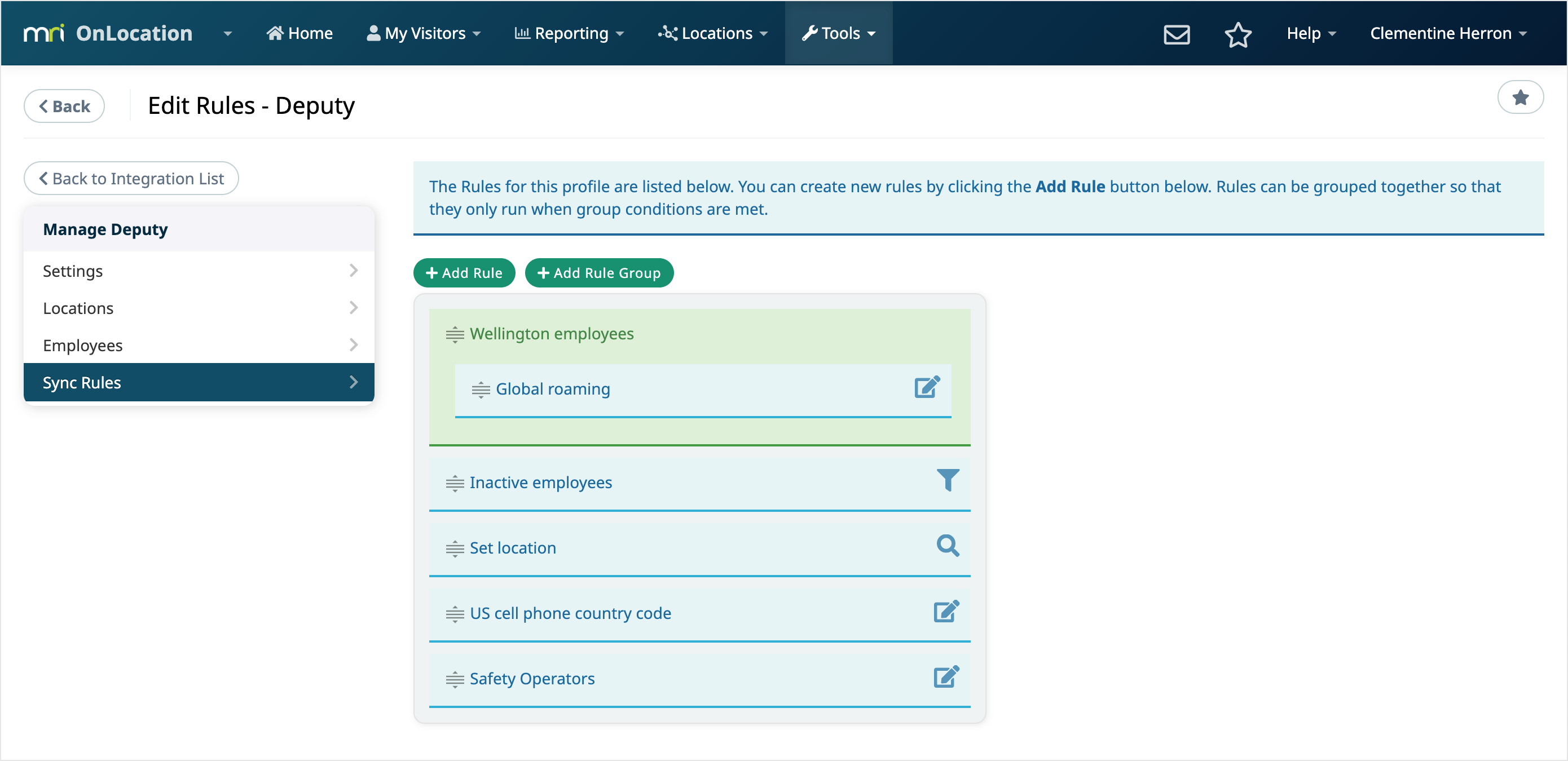Click the edit icon for Safety Operators
The width and height of the screenshot is (1568, 761).
(x=945, y=676)
